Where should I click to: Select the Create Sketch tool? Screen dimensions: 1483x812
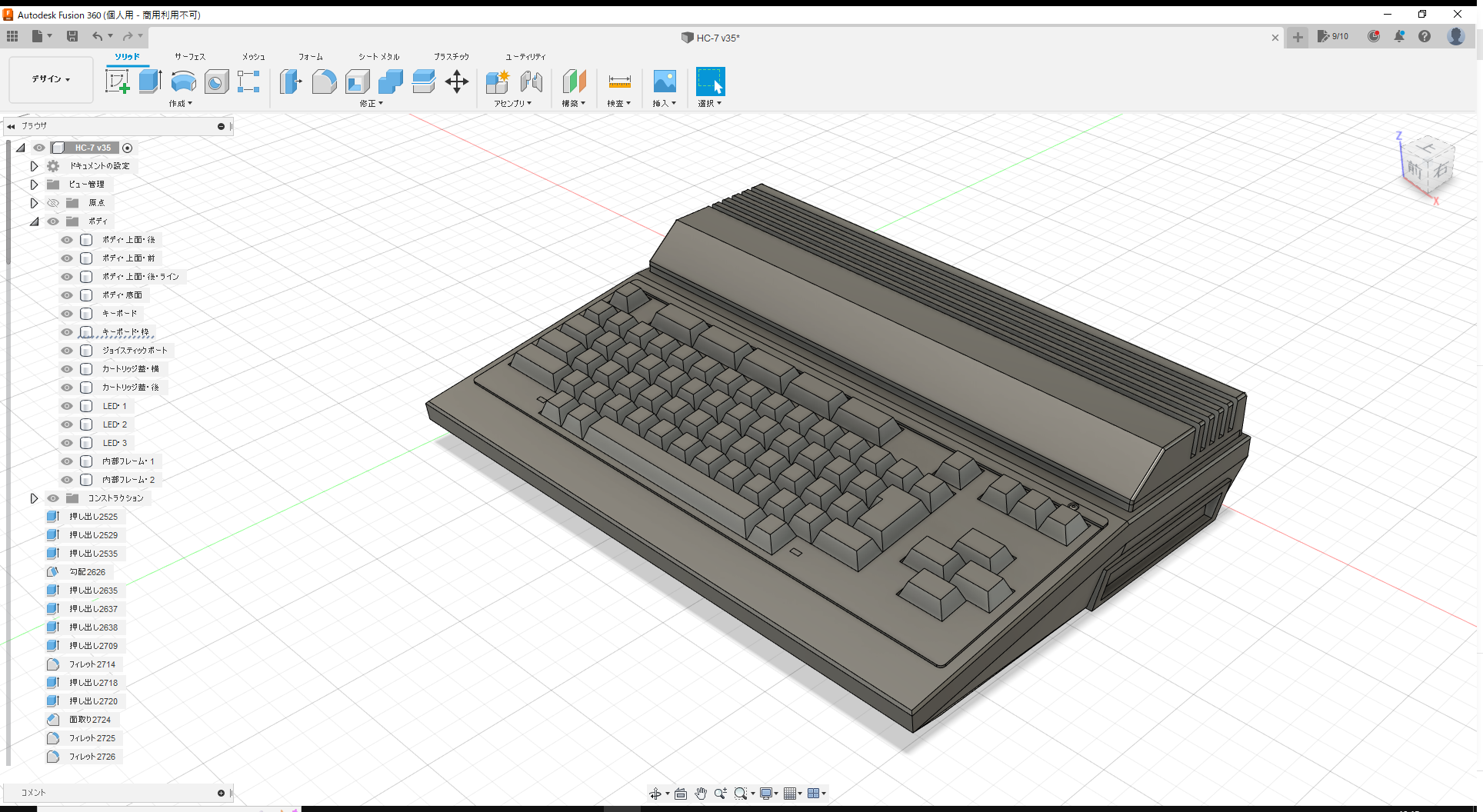pyautogui.click(x=117, y=81)
